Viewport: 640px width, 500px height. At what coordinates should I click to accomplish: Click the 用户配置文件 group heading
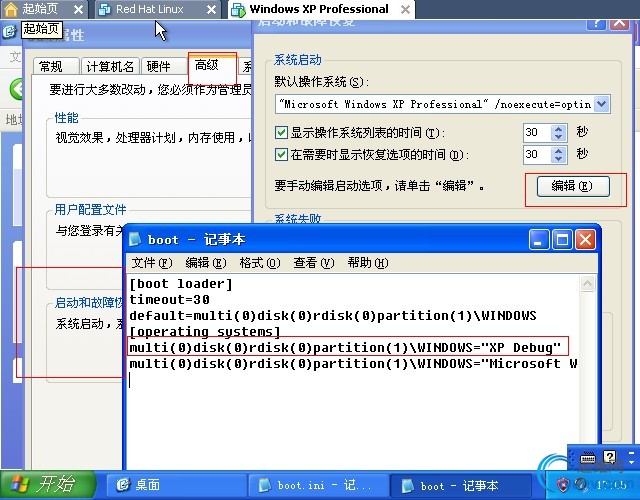tap(90, 210)
